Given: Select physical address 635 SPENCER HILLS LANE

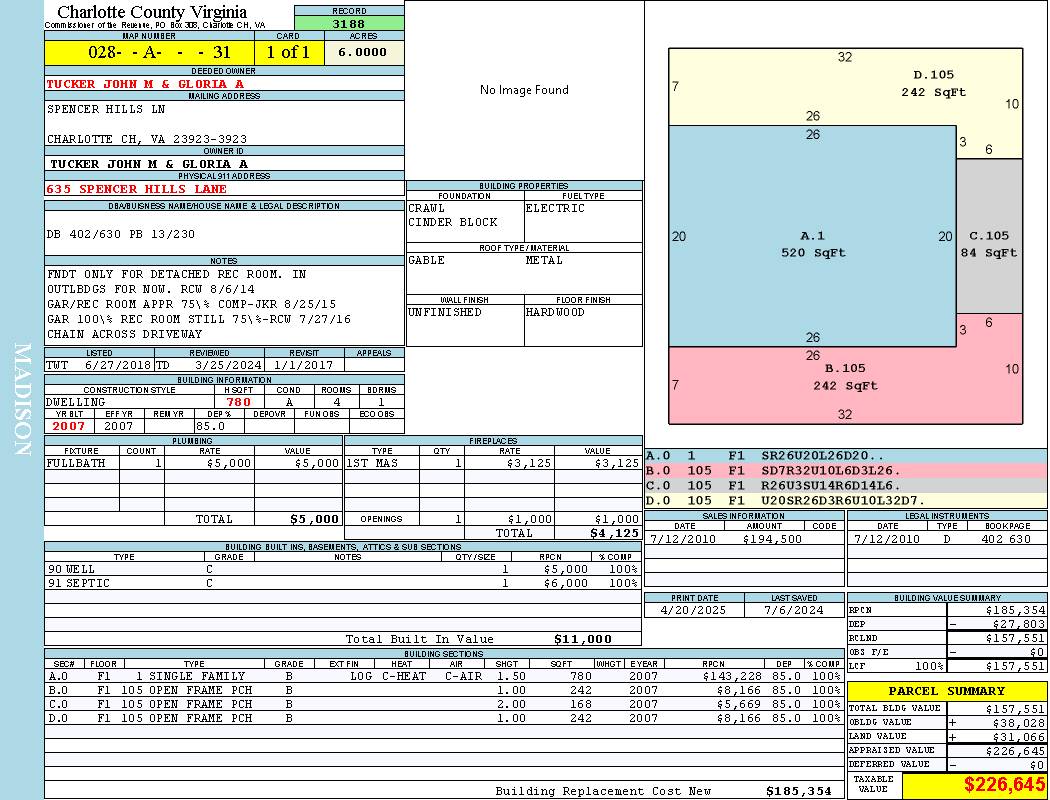Looking at the screenshot, I should coord(137,189).
